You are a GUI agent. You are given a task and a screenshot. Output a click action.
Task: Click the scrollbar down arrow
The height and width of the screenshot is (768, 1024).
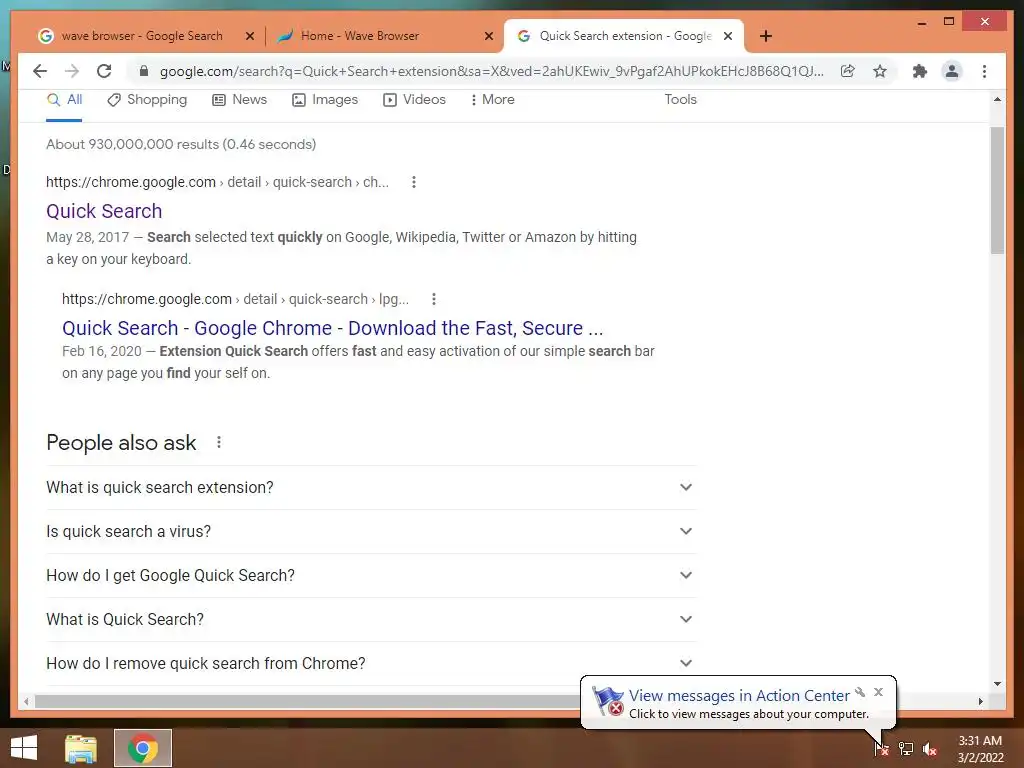997,684
